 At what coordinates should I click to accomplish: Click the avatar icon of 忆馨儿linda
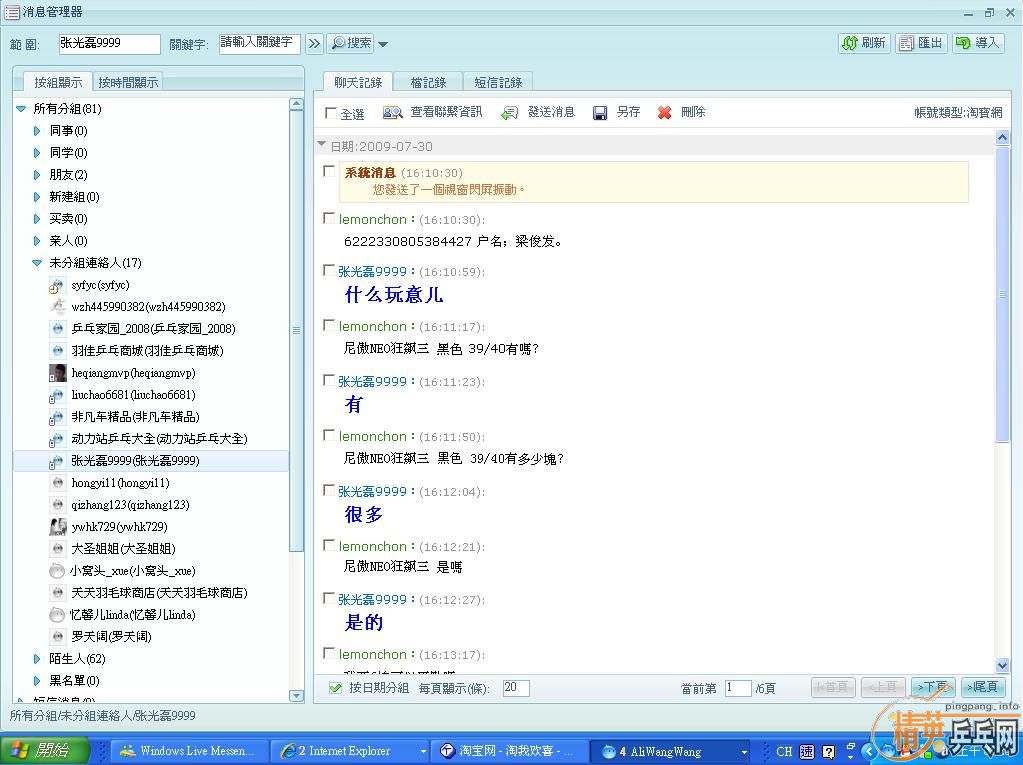point(57,614)
